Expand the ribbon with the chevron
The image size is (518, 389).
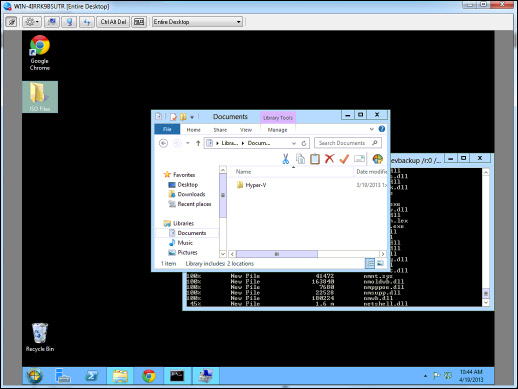372,129
